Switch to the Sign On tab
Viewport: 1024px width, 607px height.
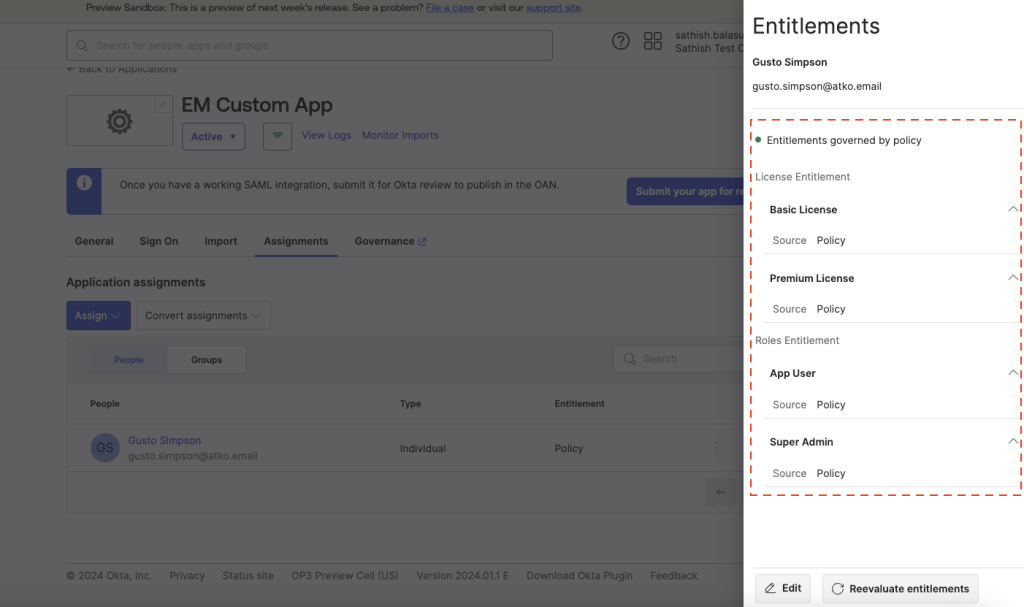coord(158,241)
